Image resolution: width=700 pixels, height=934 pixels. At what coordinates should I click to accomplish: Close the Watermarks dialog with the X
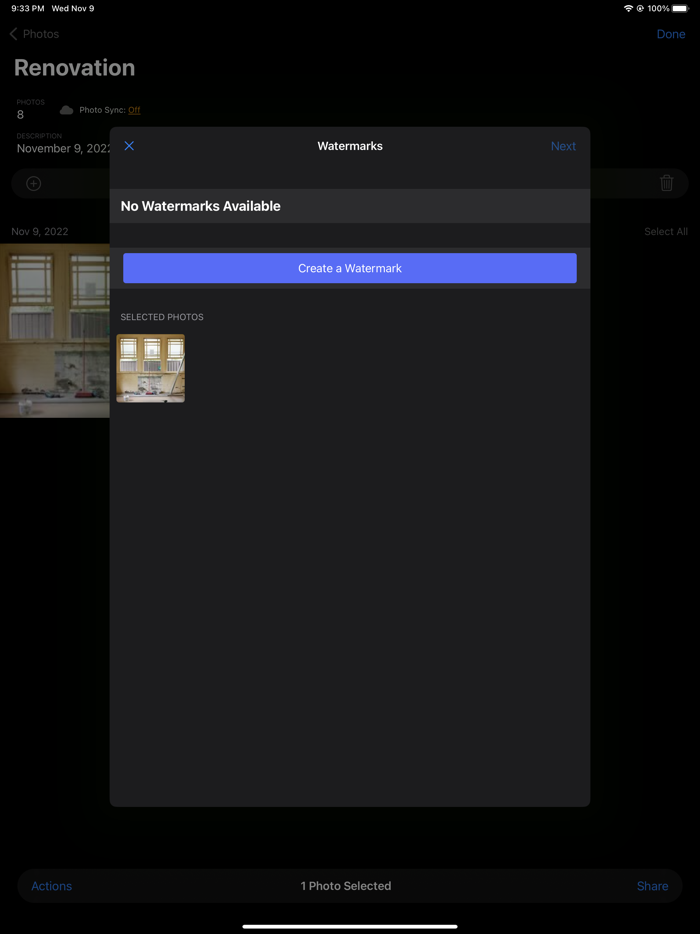tap(129, 146)
